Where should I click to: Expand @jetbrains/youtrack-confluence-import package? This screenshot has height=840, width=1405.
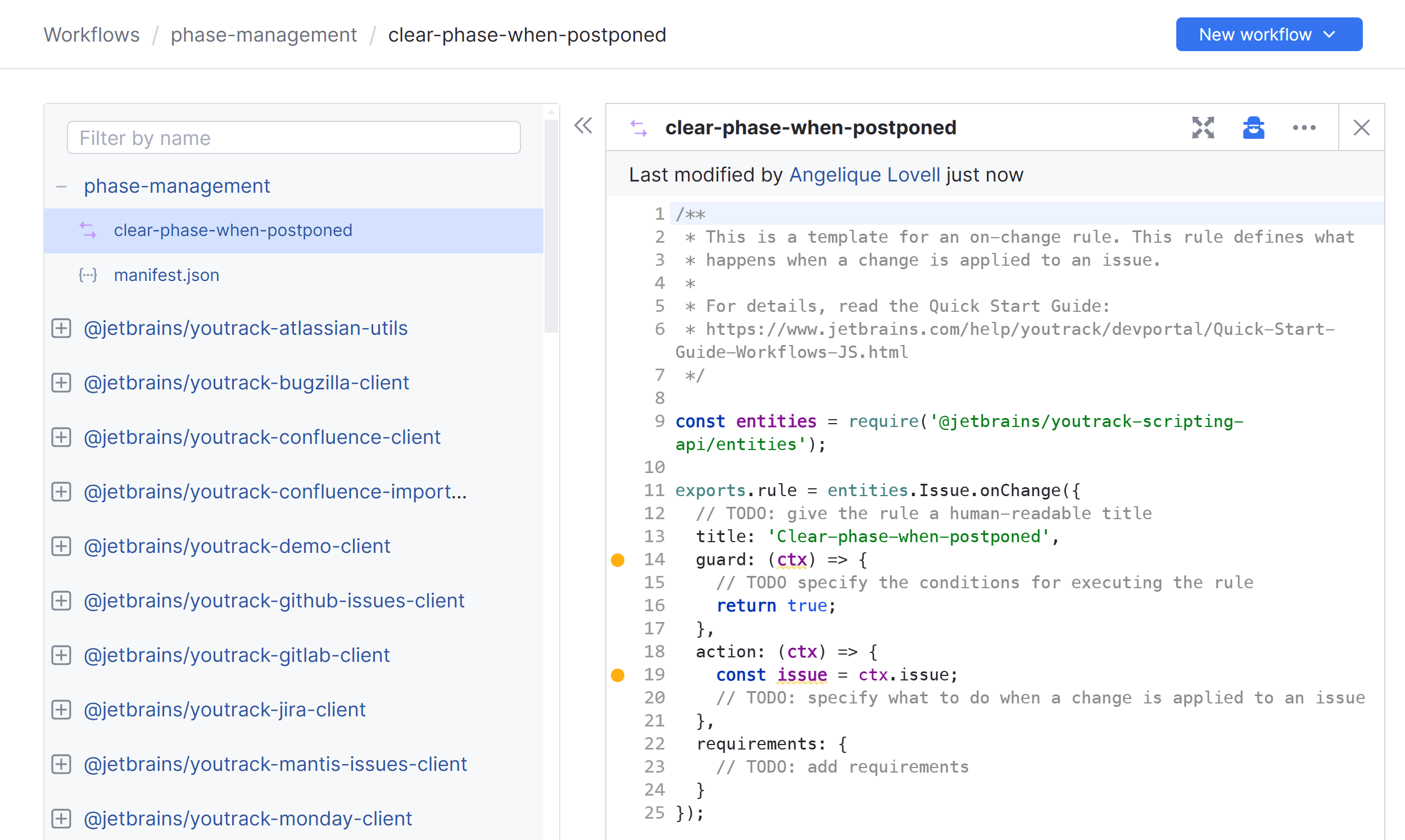click(x=61, y=491)
